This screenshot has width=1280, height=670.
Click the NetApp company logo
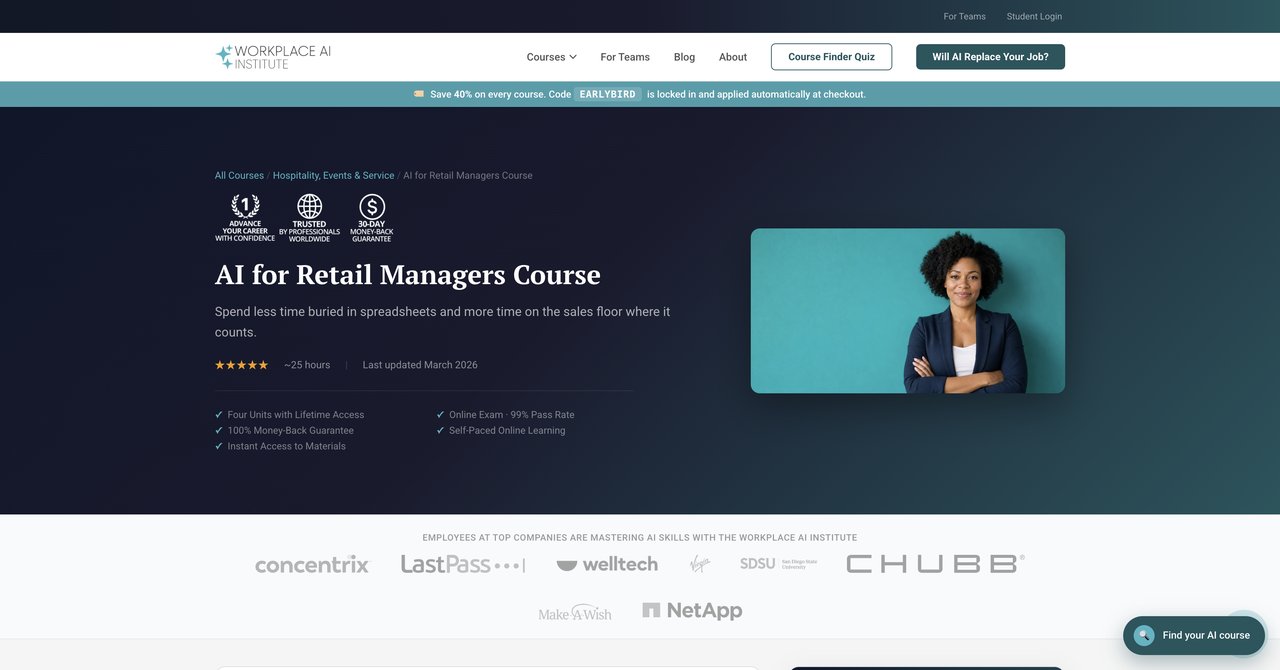click(692, 611)
